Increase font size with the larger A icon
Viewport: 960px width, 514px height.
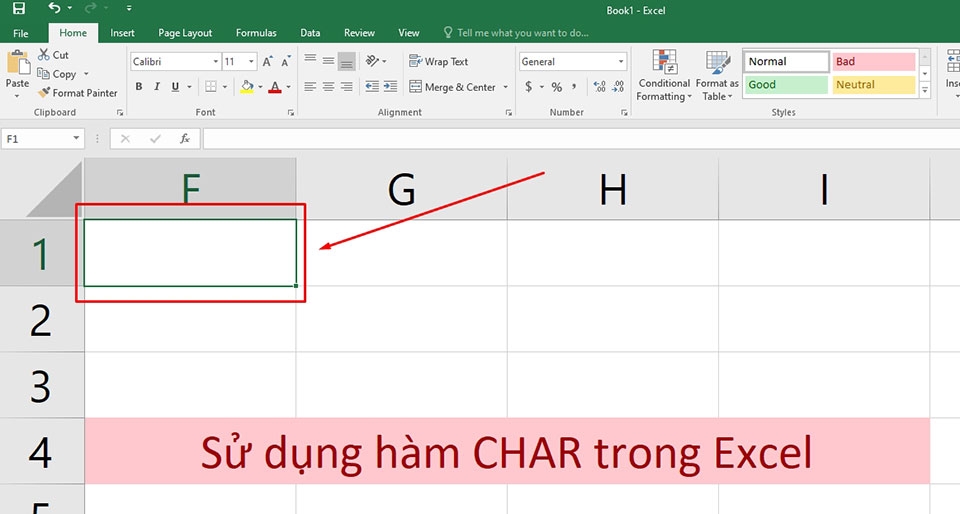(x=268, y=61)
